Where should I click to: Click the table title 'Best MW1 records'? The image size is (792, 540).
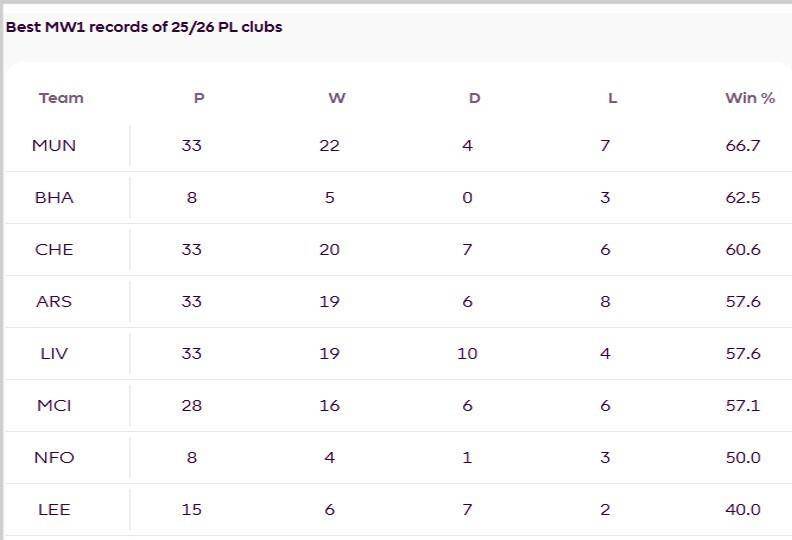point(144,27)
